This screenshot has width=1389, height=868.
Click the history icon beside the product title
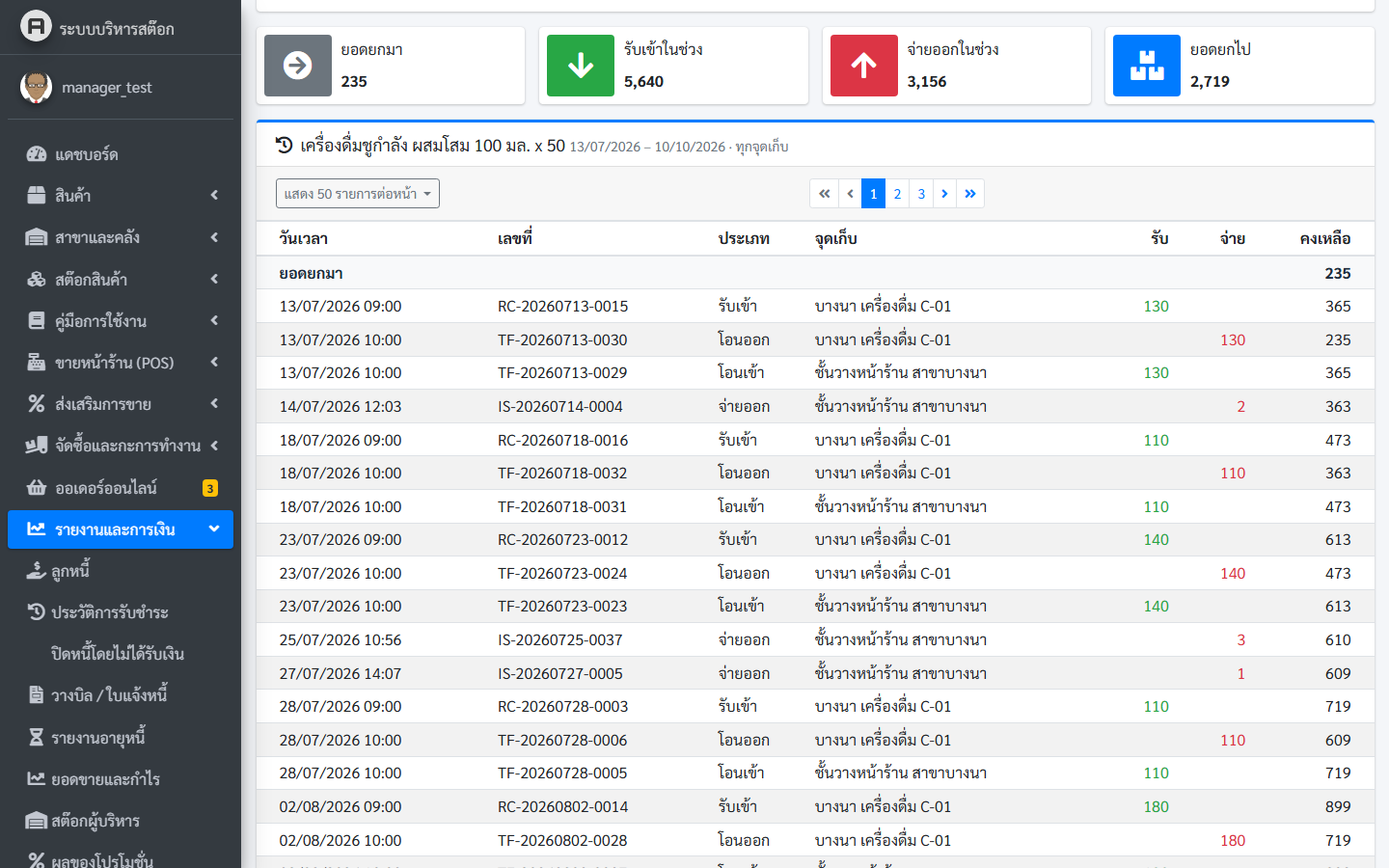click(284, 146)
